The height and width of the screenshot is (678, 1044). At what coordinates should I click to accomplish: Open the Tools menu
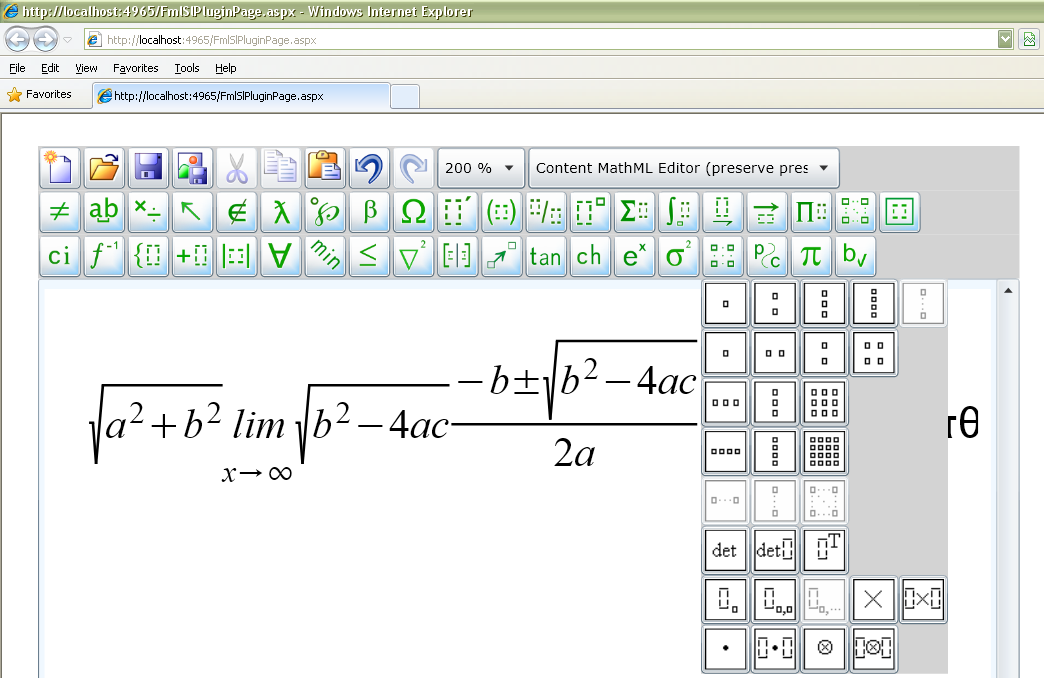pos(186,68)
